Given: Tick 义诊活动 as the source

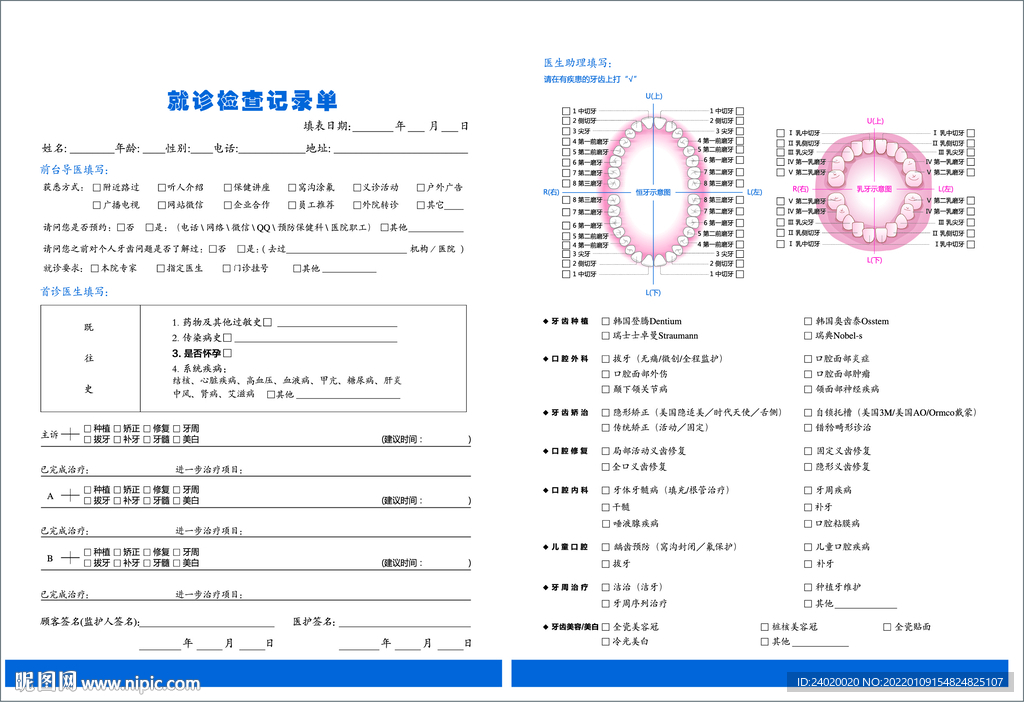Looking at the screenshot, I should click(357, 187).
